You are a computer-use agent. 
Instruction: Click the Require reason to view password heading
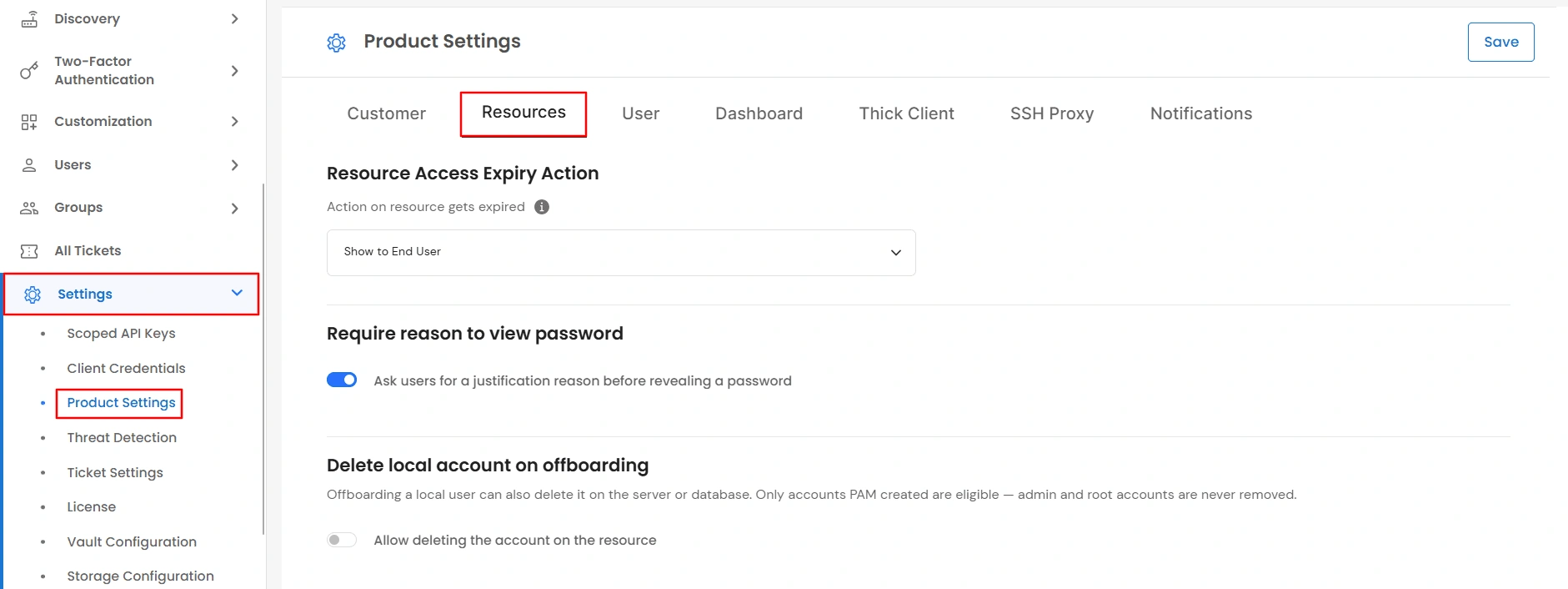pyautogui.click(x=475, y=334)
